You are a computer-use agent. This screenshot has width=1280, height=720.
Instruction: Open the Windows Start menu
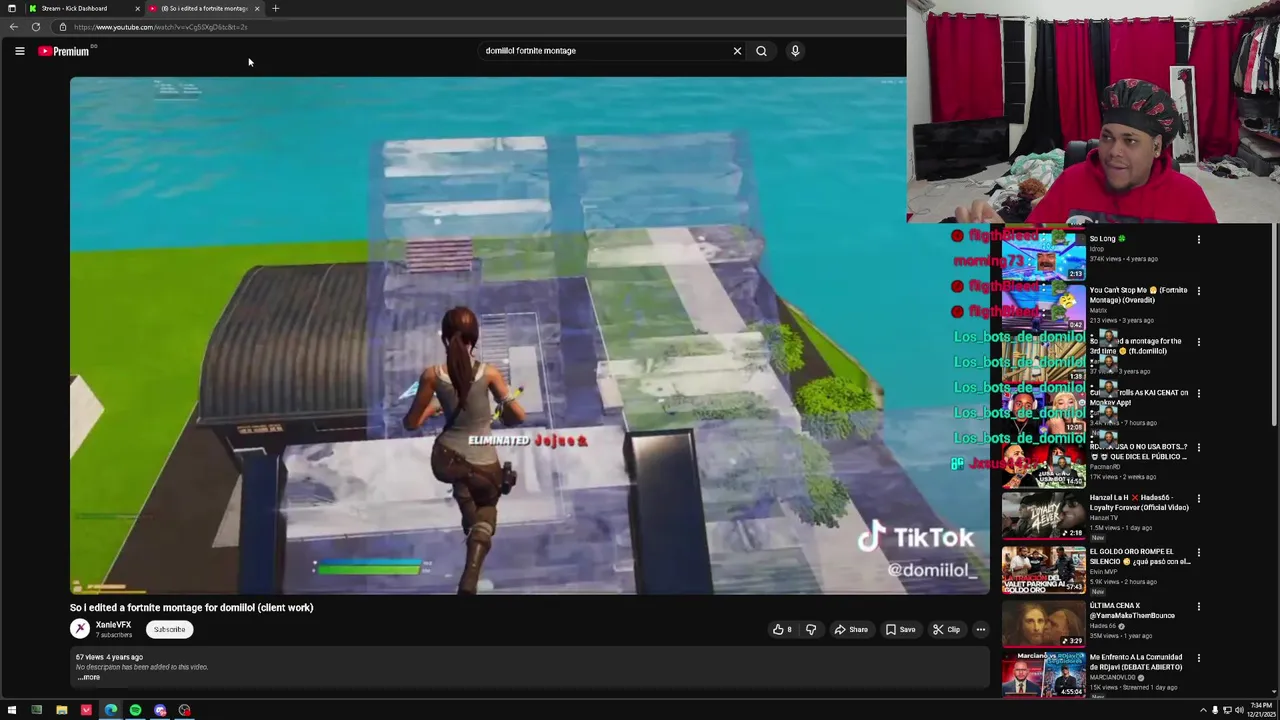(x=12, y=710)
